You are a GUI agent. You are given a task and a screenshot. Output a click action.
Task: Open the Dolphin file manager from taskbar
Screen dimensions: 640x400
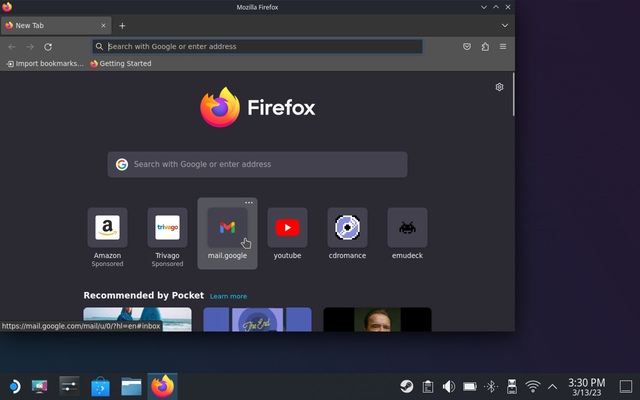131,386
